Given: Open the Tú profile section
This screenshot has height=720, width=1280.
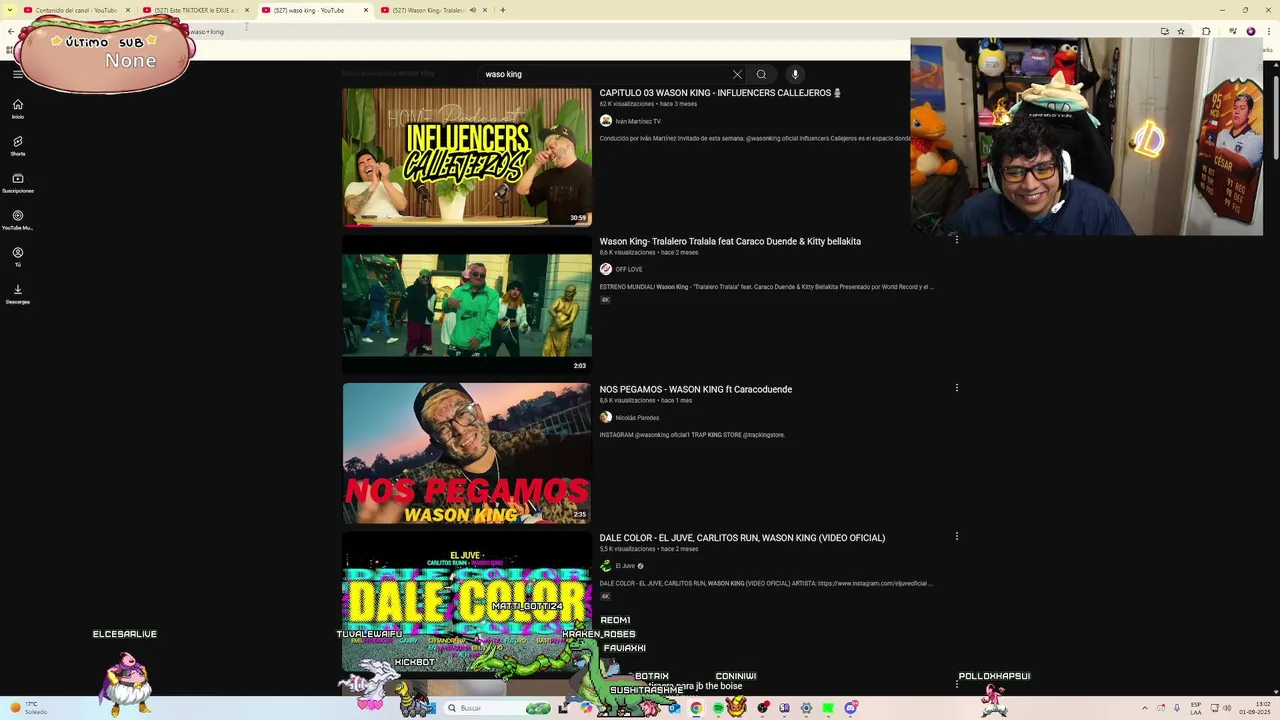Looking at the screenshot, I should (17, 257).
